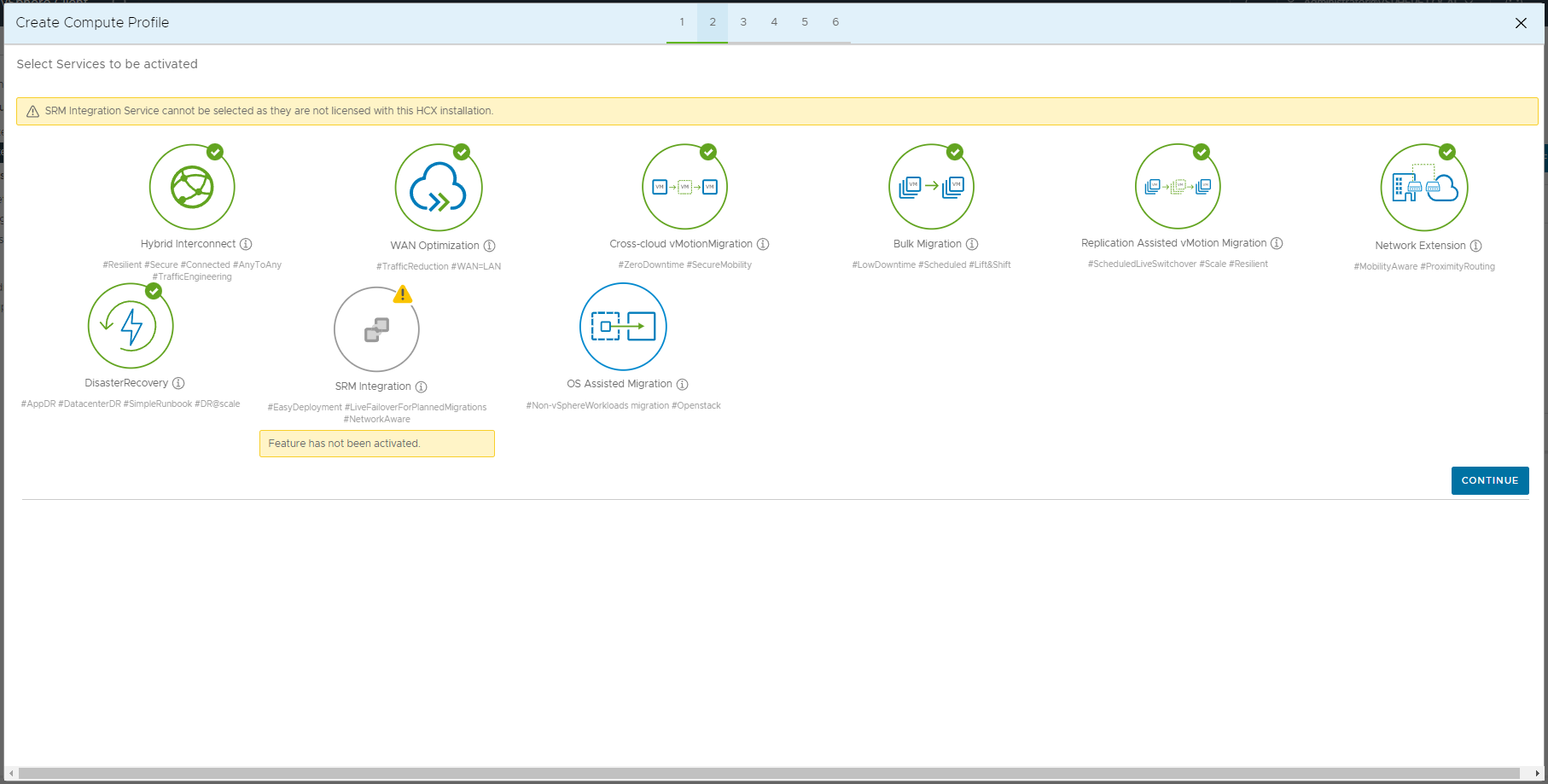This screenshot has width=1548, height=784.
Task: Click the SRM Integration service icon
Action: (x=376, y=329)
